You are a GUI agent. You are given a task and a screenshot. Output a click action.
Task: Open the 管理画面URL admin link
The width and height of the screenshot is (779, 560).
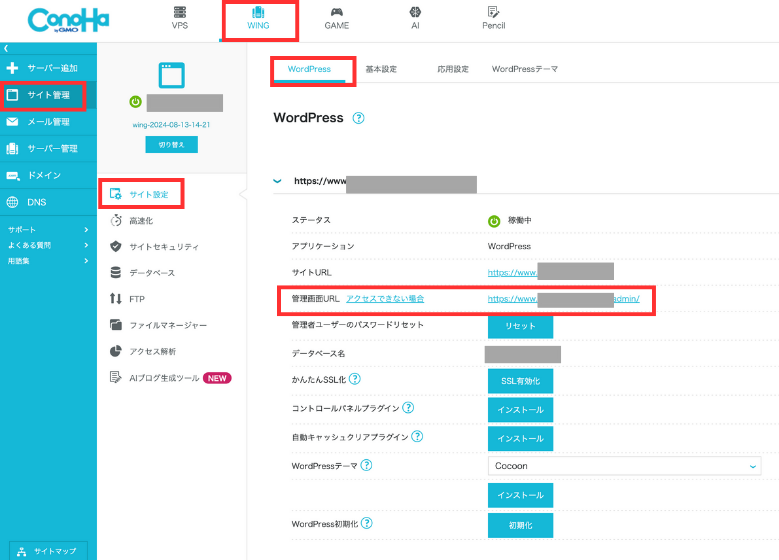[x=563, y=299]
